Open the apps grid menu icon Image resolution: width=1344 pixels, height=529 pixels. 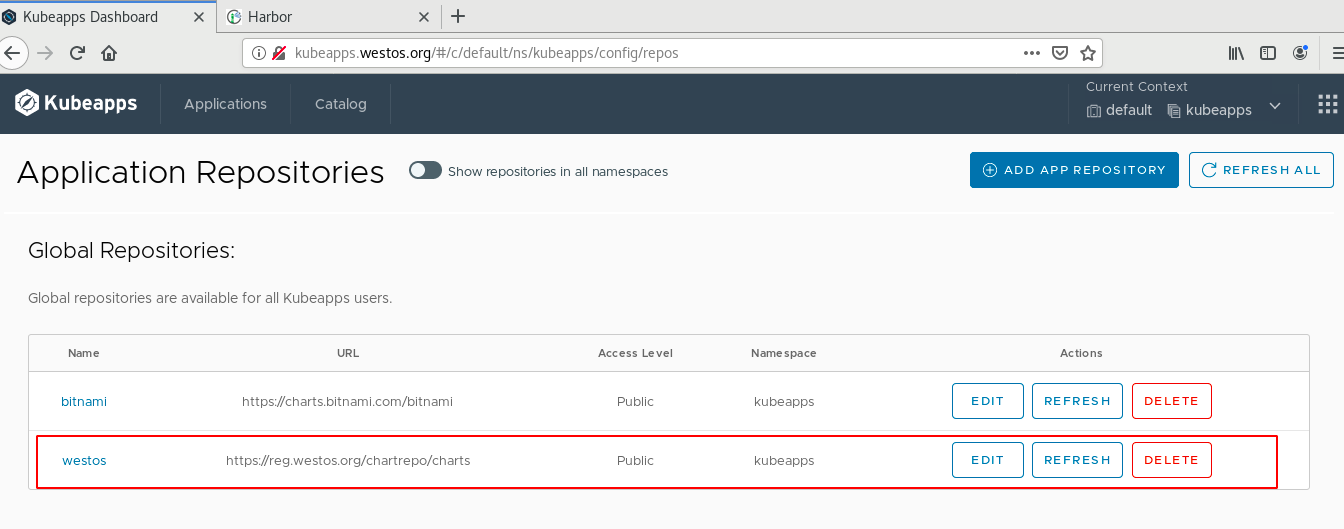pos(1328,104)
